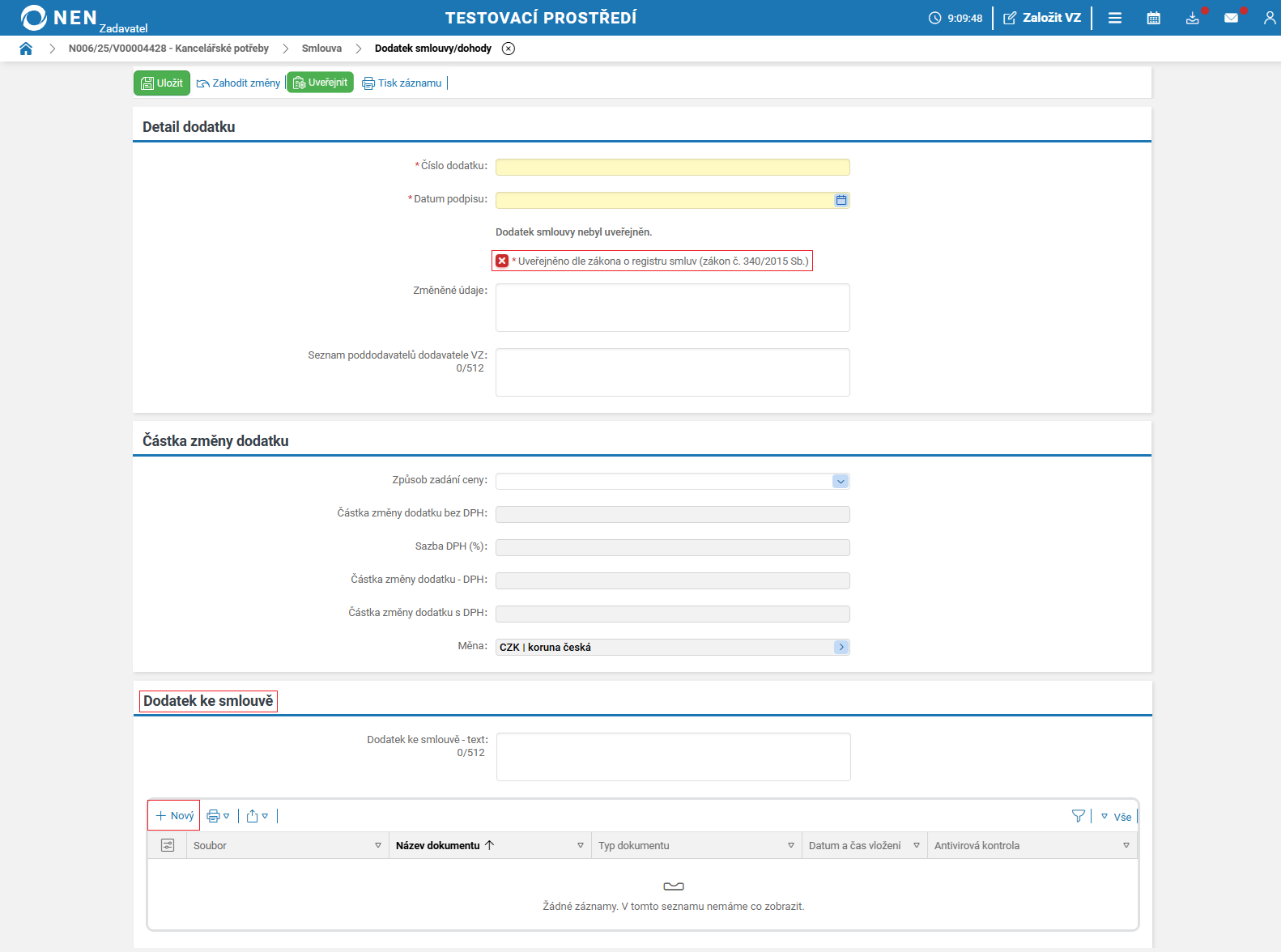Open Název dokumentu column filter arrow

[x=581, y=845]
